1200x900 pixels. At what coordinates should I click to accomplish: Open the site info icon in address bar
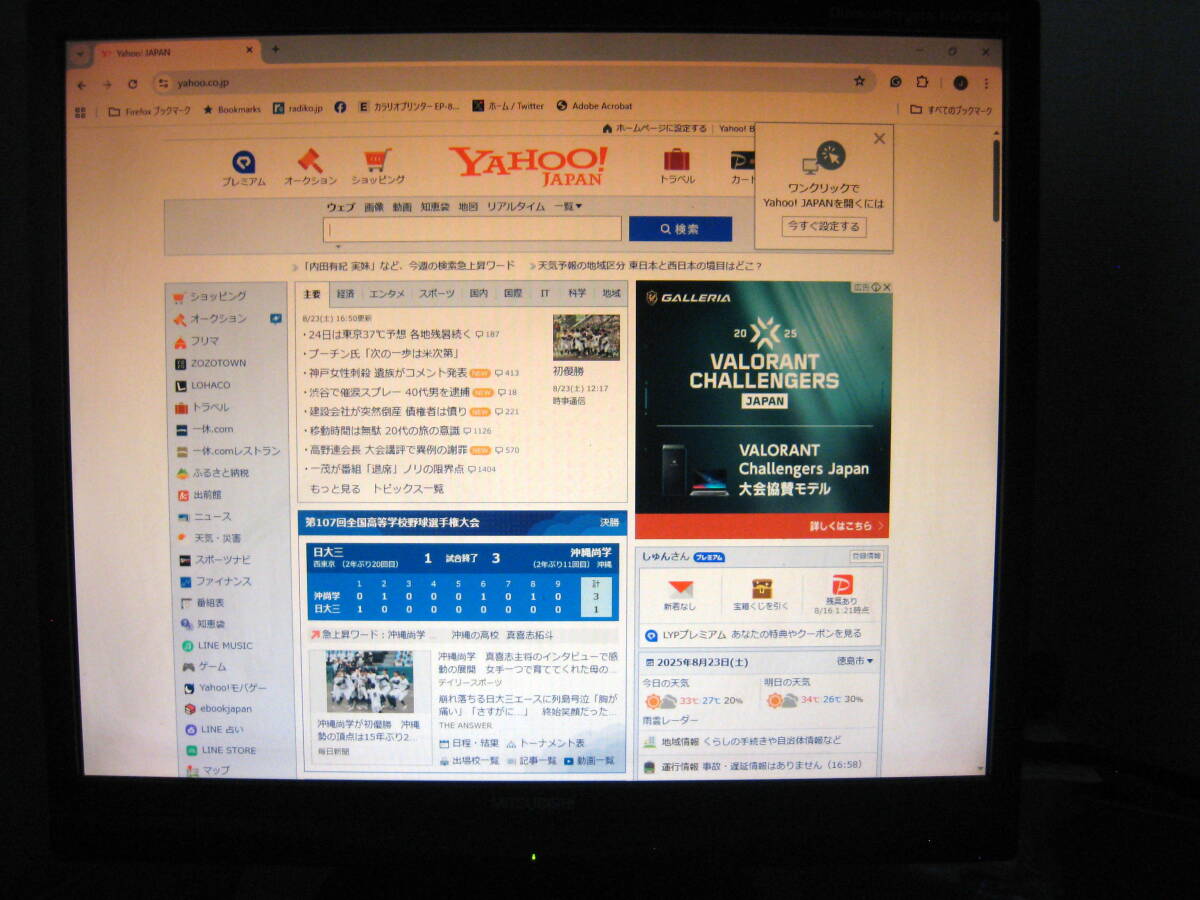165,85
